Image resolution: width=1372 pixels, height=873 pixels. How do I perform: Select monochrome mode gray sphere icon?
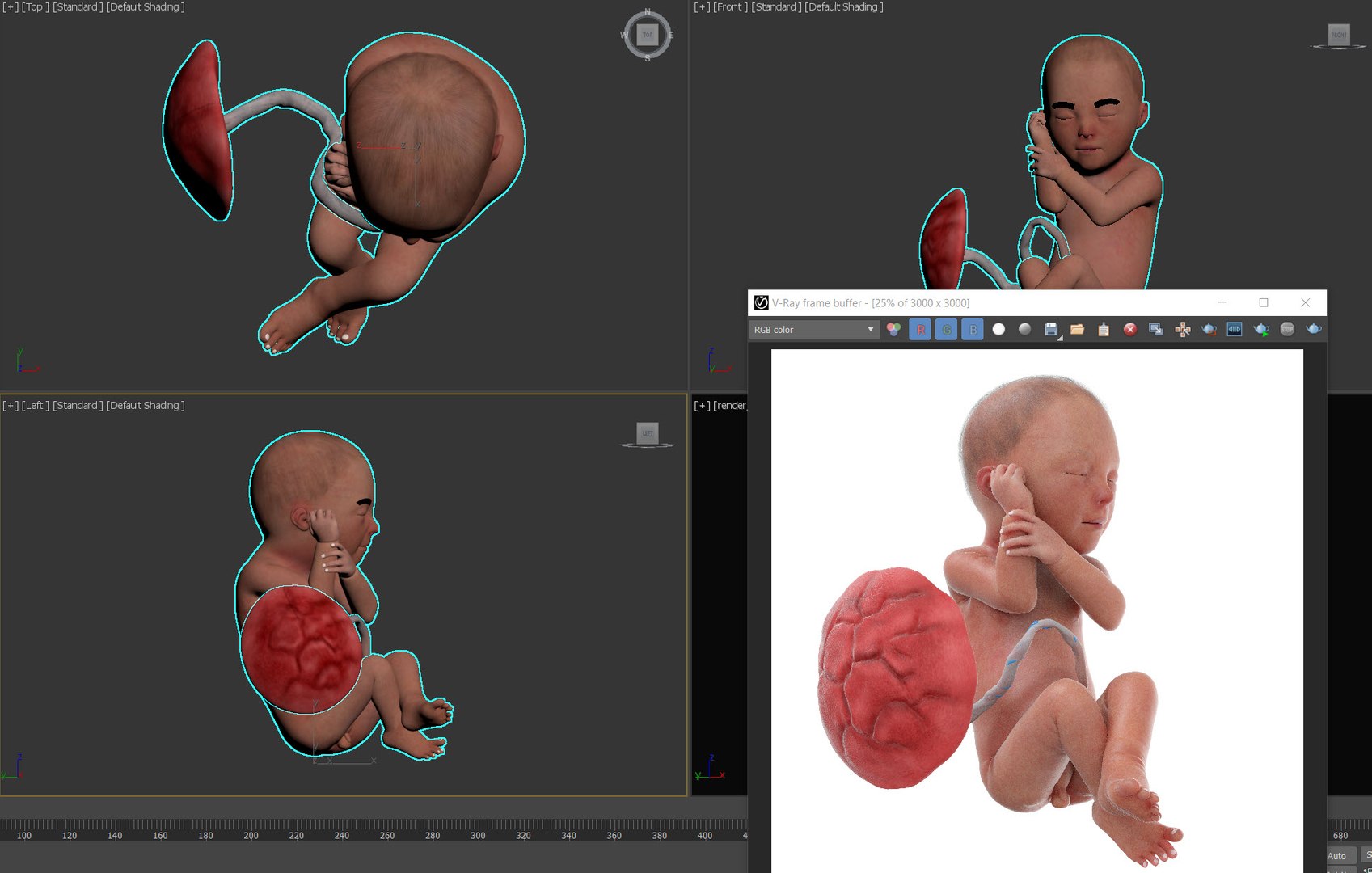coord(1024,330)
